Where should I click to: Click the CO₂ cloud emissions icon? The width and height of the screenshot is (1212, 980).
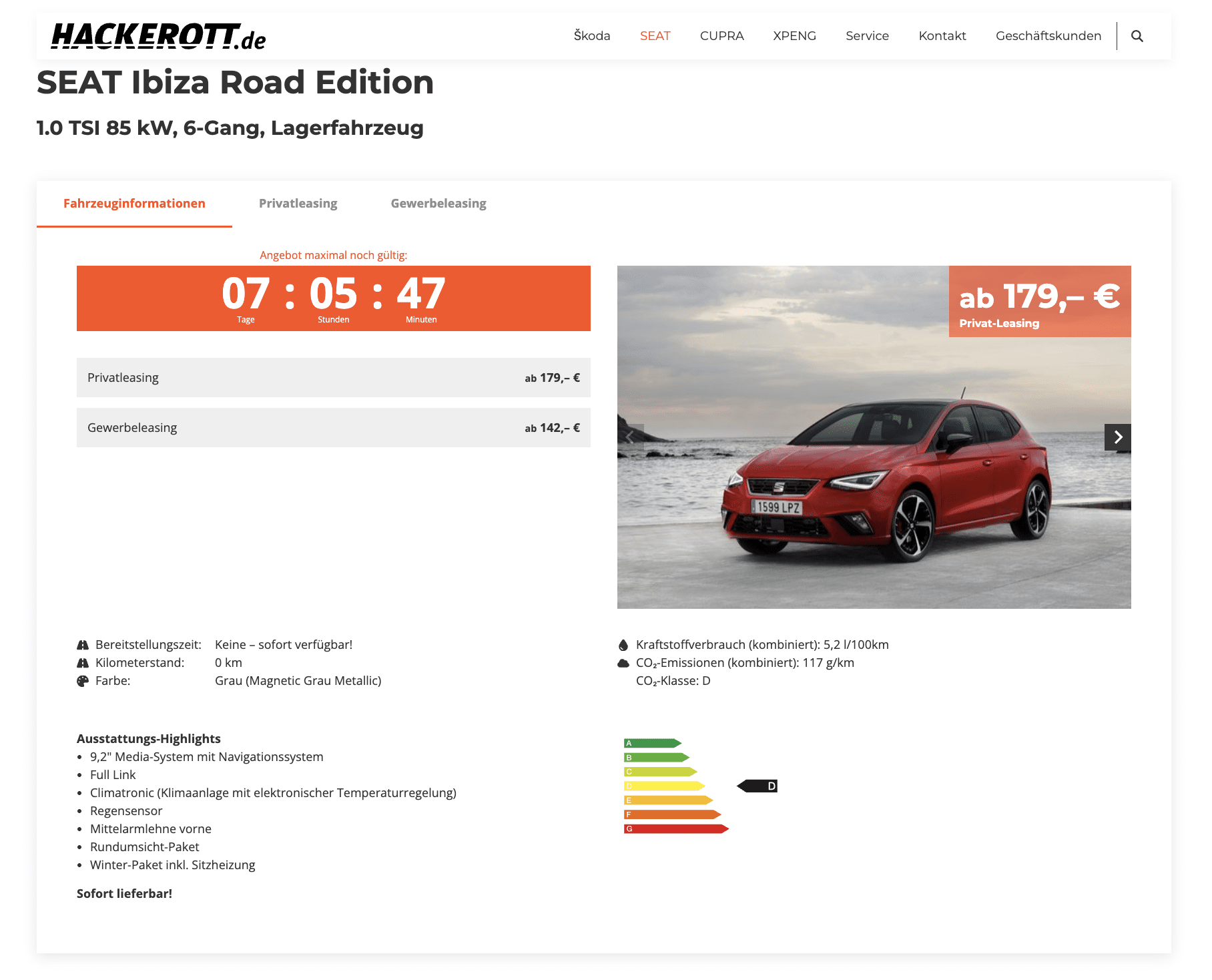623,663
